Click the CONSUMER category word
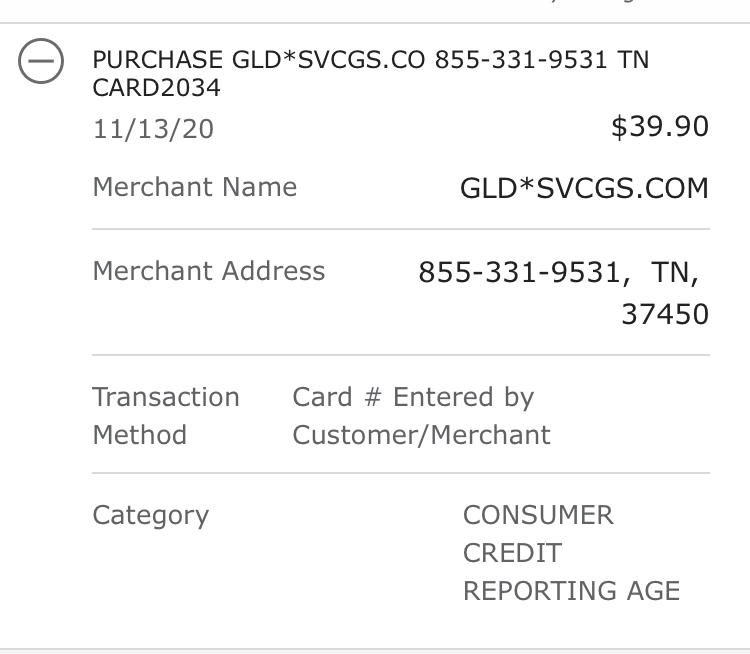This screenshot has width=750, height=654. click(x=538, y=515)
